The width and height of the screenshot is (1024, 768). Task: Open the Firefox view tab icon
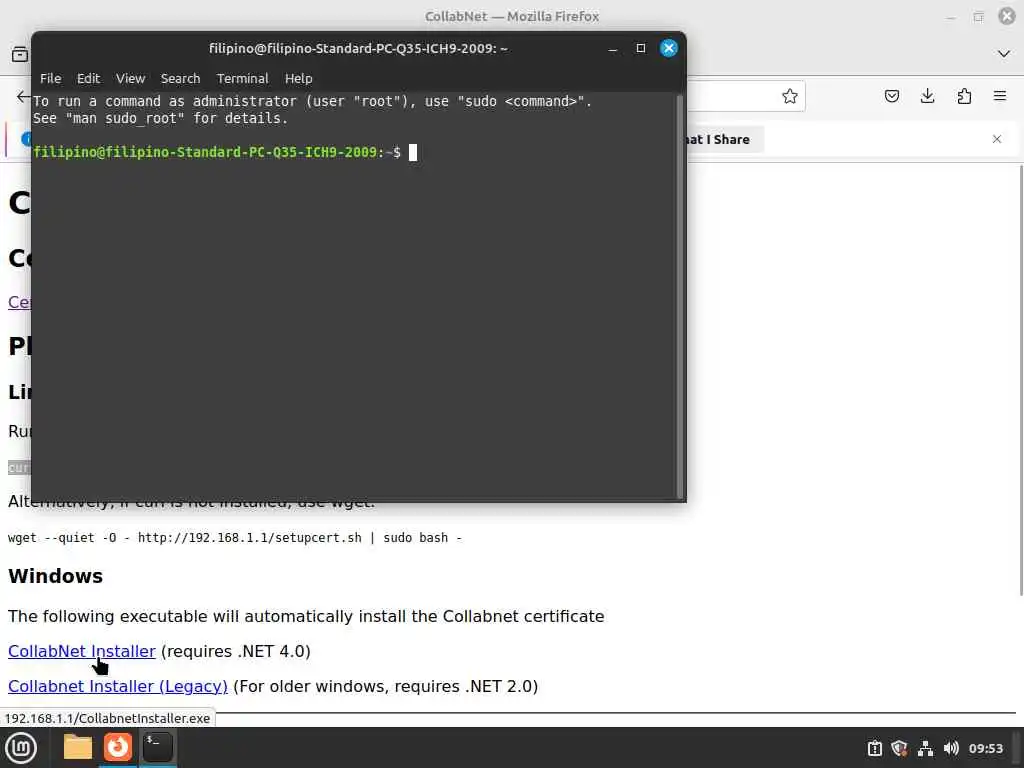pyautogui.click(x=20, y=54)
